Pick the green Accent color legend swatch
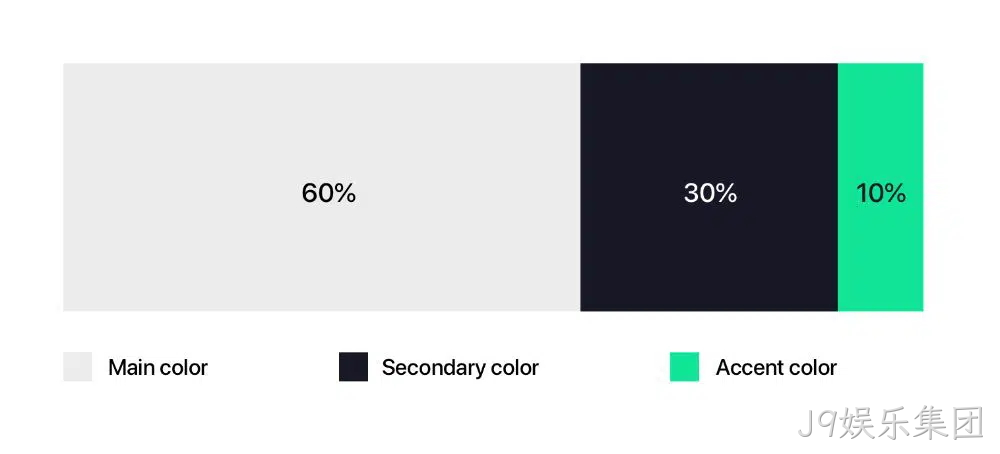Image resolution: width=1000 pixels, height=454 pixels. tap(684, 367)
